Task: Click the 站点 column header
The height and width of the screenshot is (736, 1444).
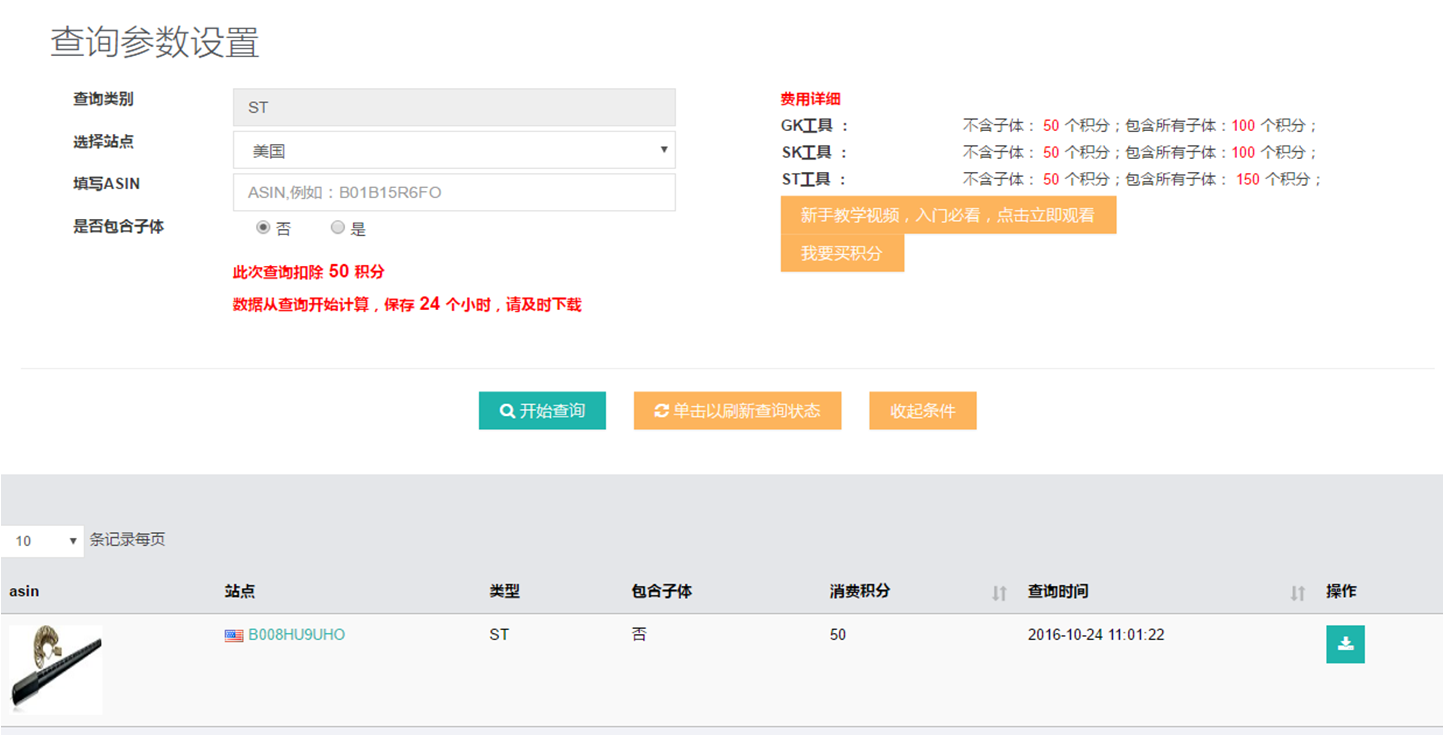Action: coord(240,591)
